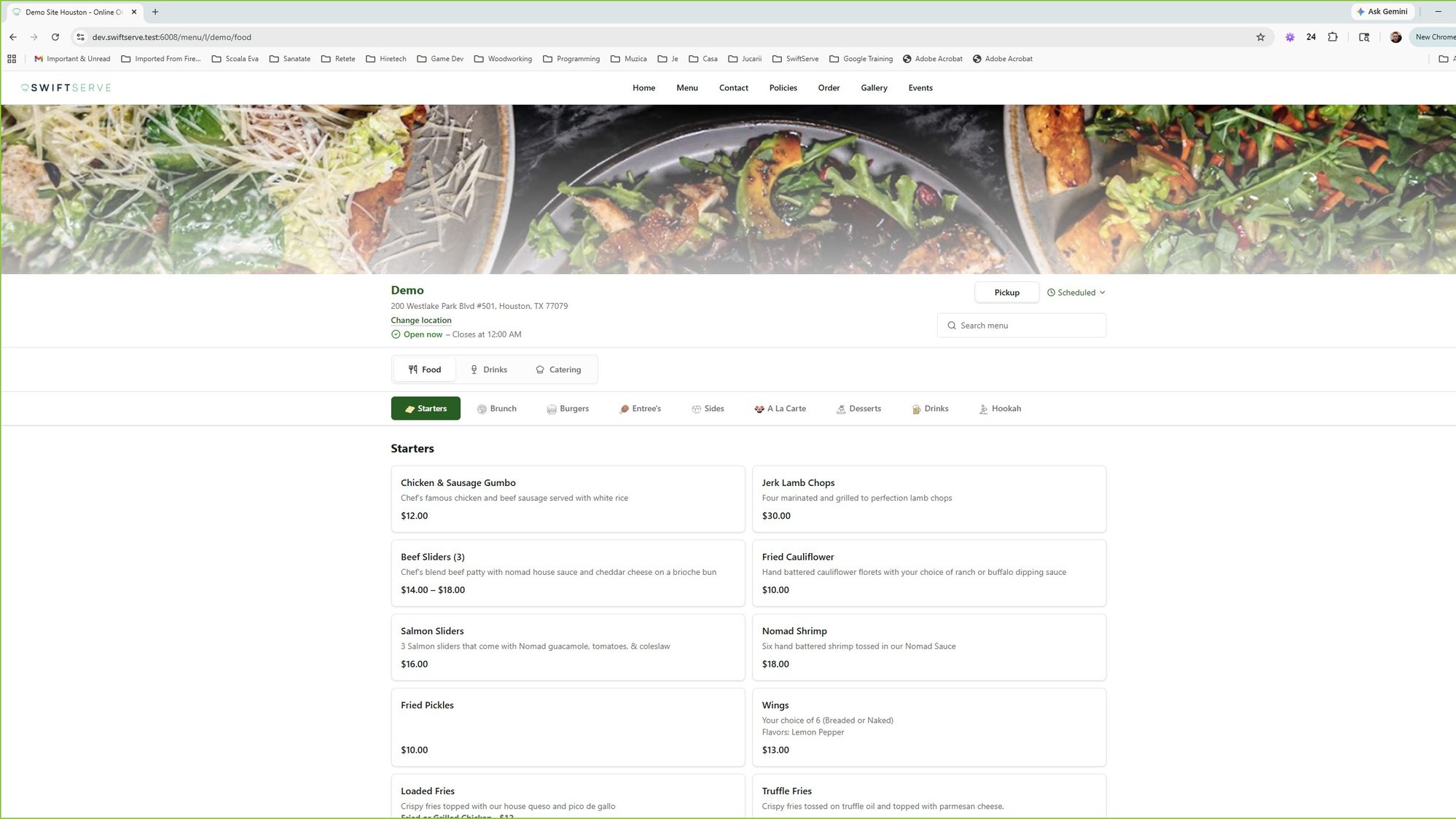Viewport: 1456px width, 819px height.
Task: Select the A La Carte category
Action: [x=780, y=409]
